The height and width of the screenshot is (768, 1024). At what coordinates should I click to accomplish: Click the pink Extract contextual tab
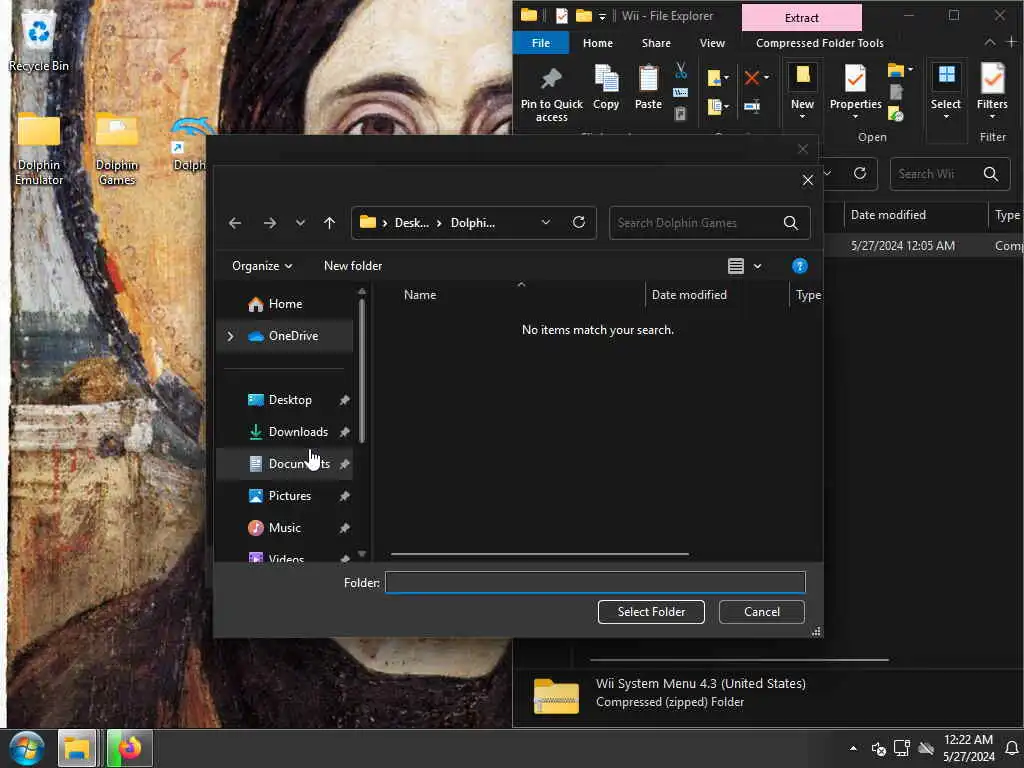point(801,18)
